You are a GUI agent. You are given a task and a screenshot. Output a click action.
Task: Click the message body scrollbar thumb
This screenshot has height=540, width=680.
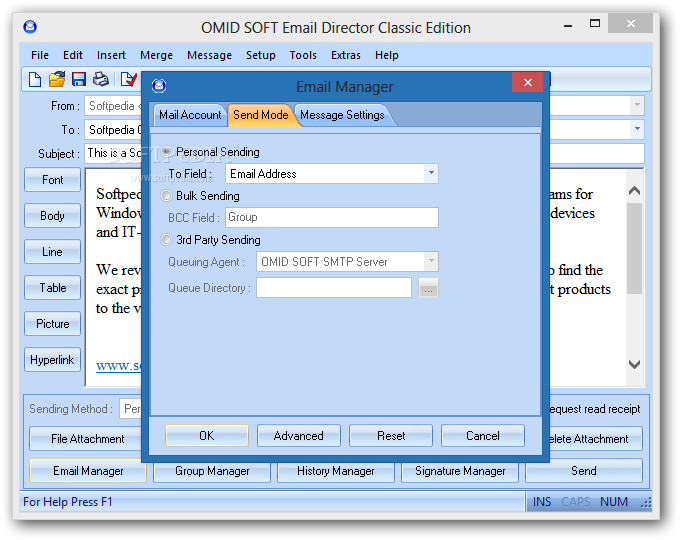(x=634, y=248)
